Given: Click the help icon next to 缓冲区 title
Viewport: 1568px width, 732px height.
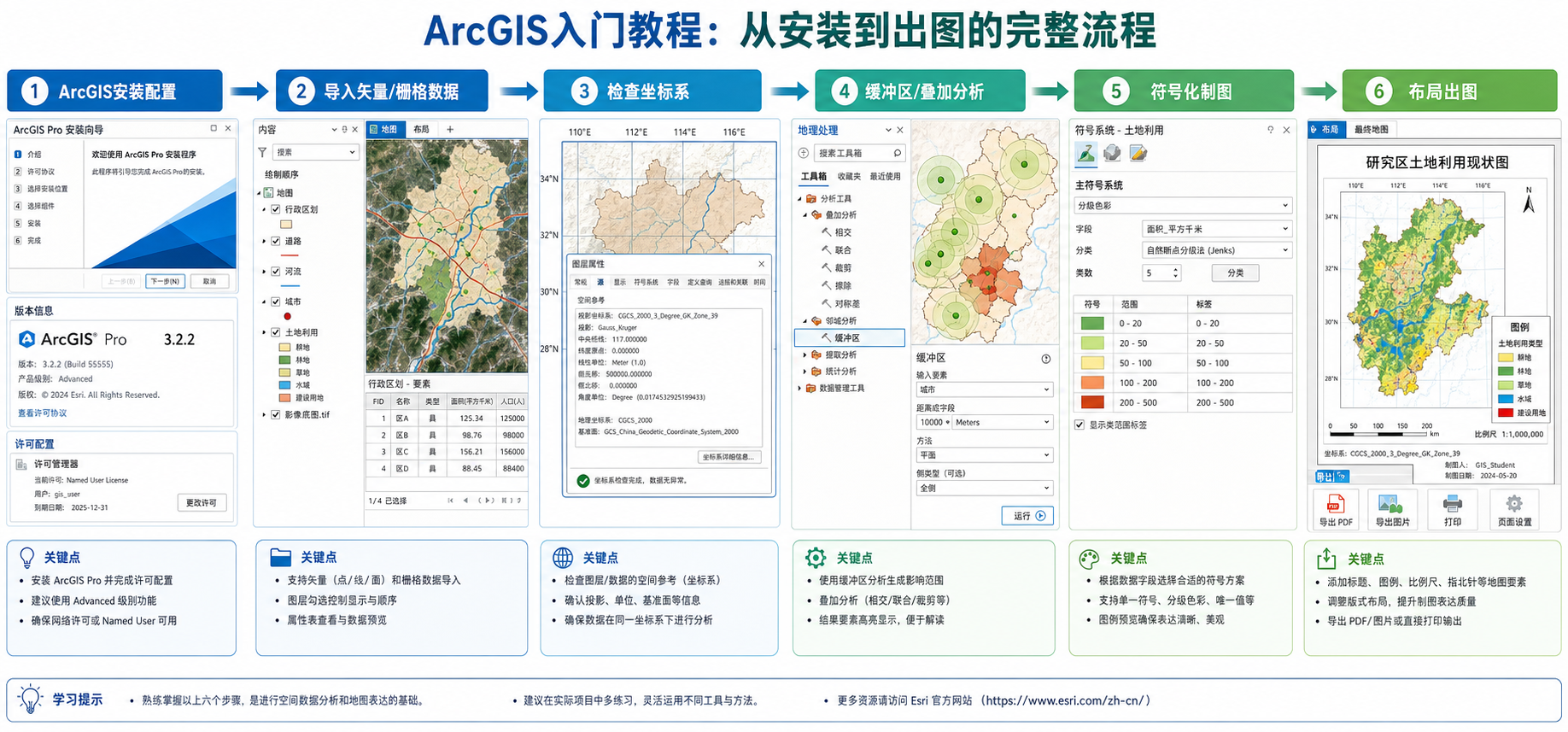Looking at the screenshot, I should click(x=1045, y=359).
